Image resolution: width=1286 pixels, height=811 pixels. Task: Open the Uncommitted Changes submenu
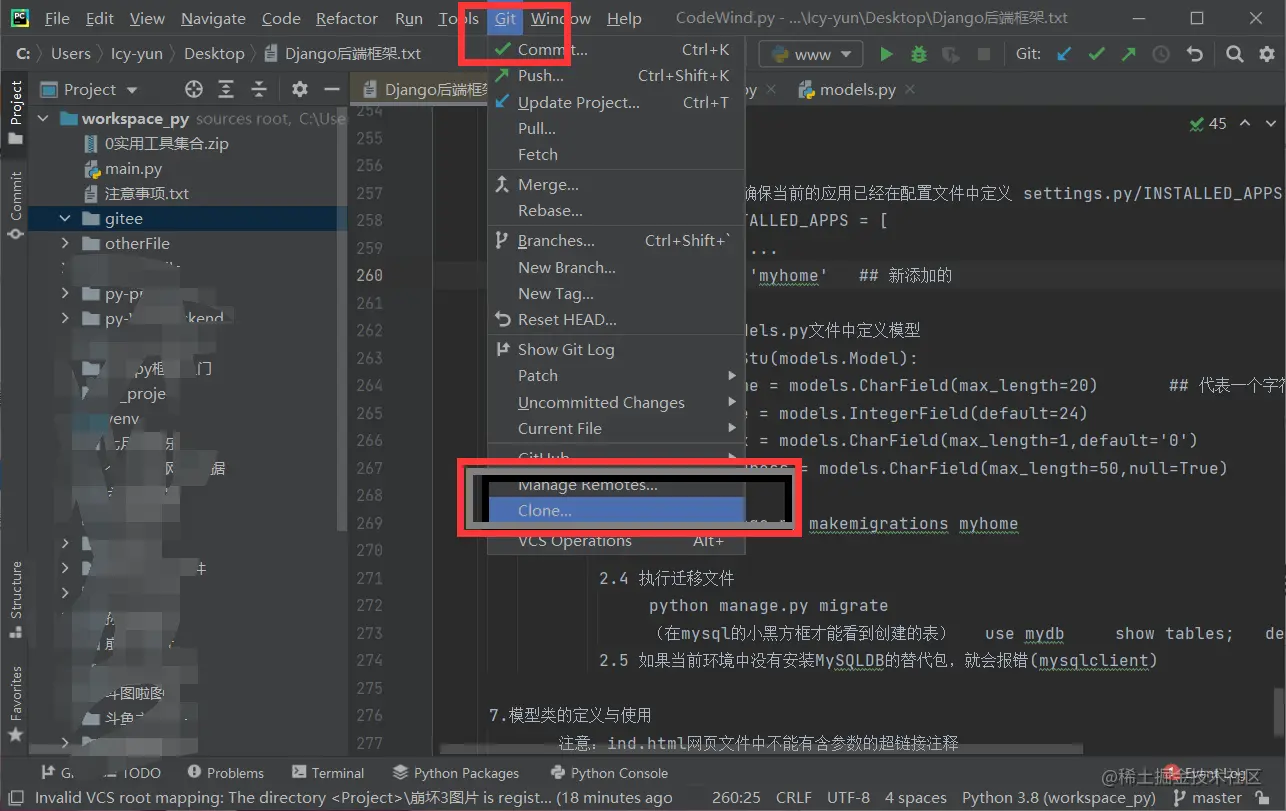(x=616, y=402)
